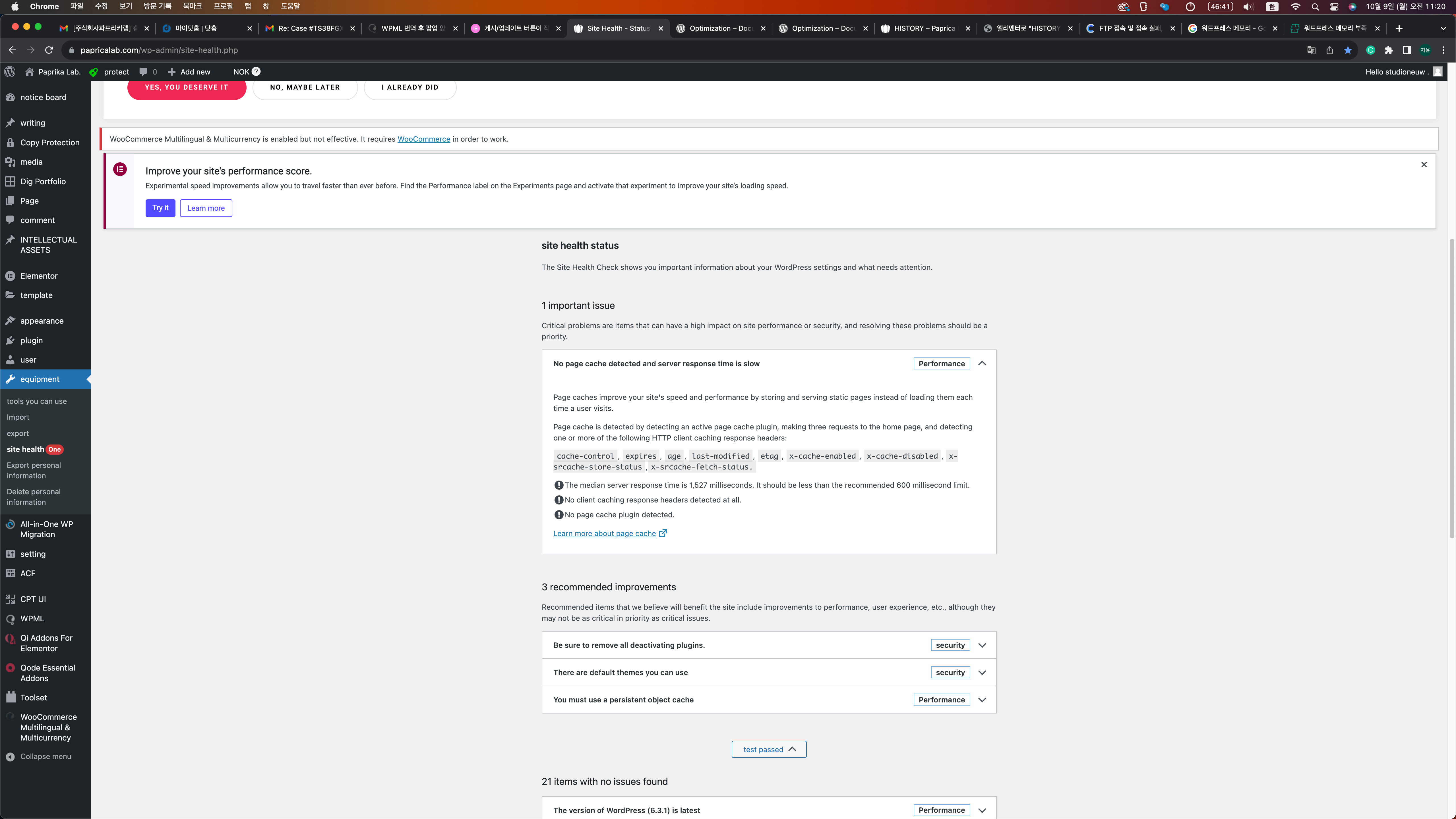Go back with the browser back arrow
The image size is (1456, 819).
point(13,50)
